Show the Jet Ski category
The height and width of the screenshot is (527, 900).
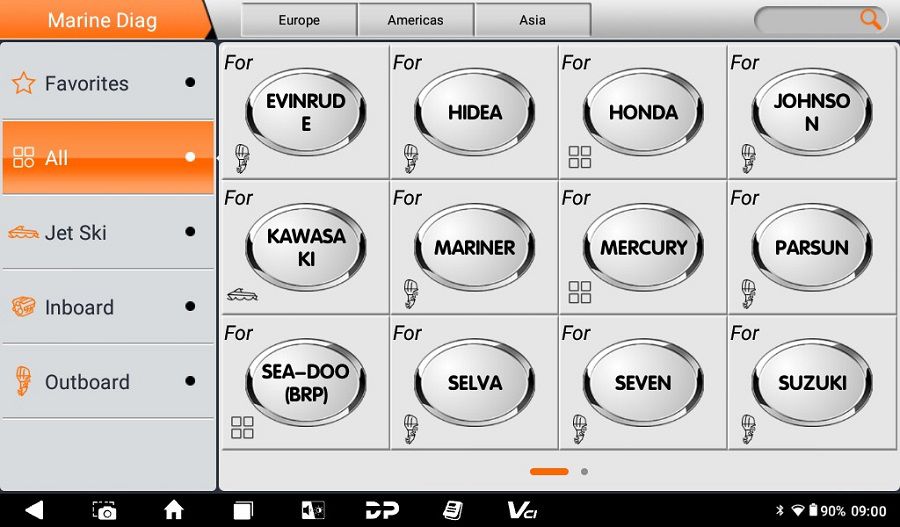coord(107,232)
